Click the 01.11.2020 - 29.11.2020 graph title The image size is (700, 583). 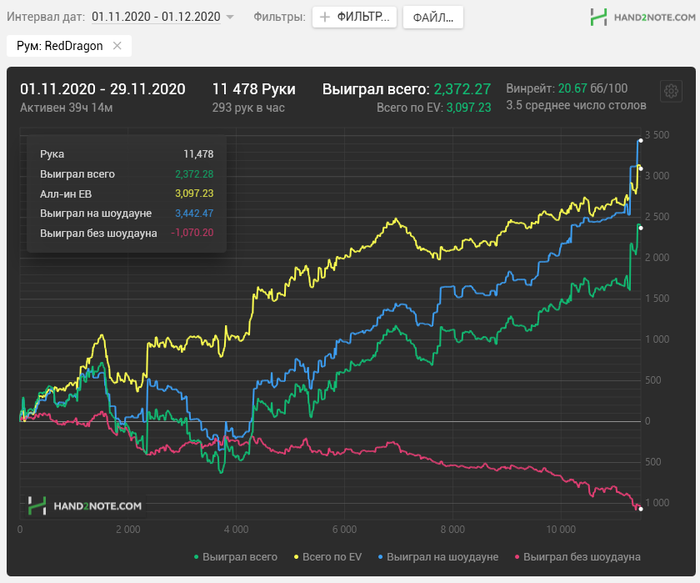coord(102,89)
